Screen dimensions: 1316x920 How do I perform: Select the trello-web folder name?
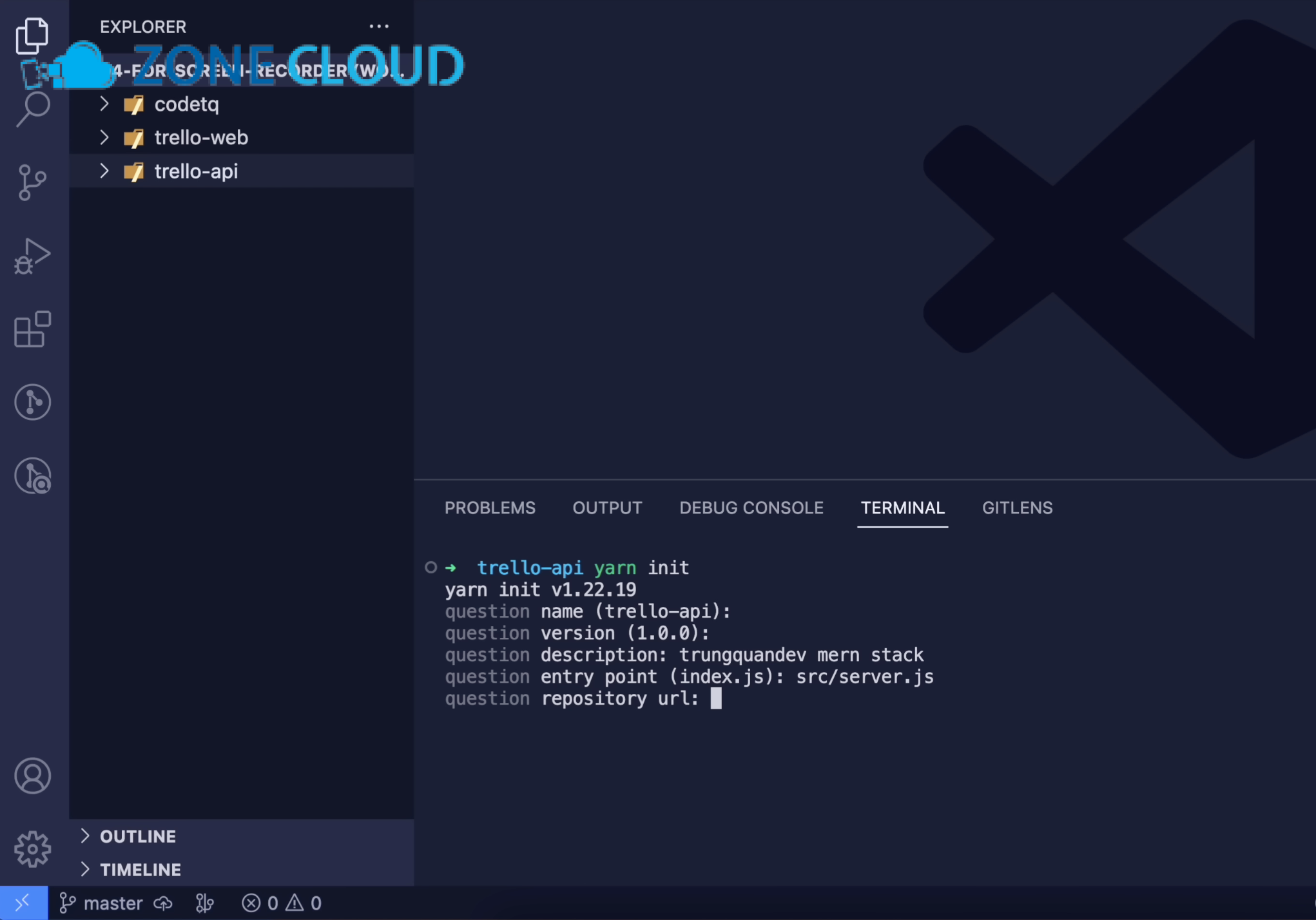tap(201, 137)
